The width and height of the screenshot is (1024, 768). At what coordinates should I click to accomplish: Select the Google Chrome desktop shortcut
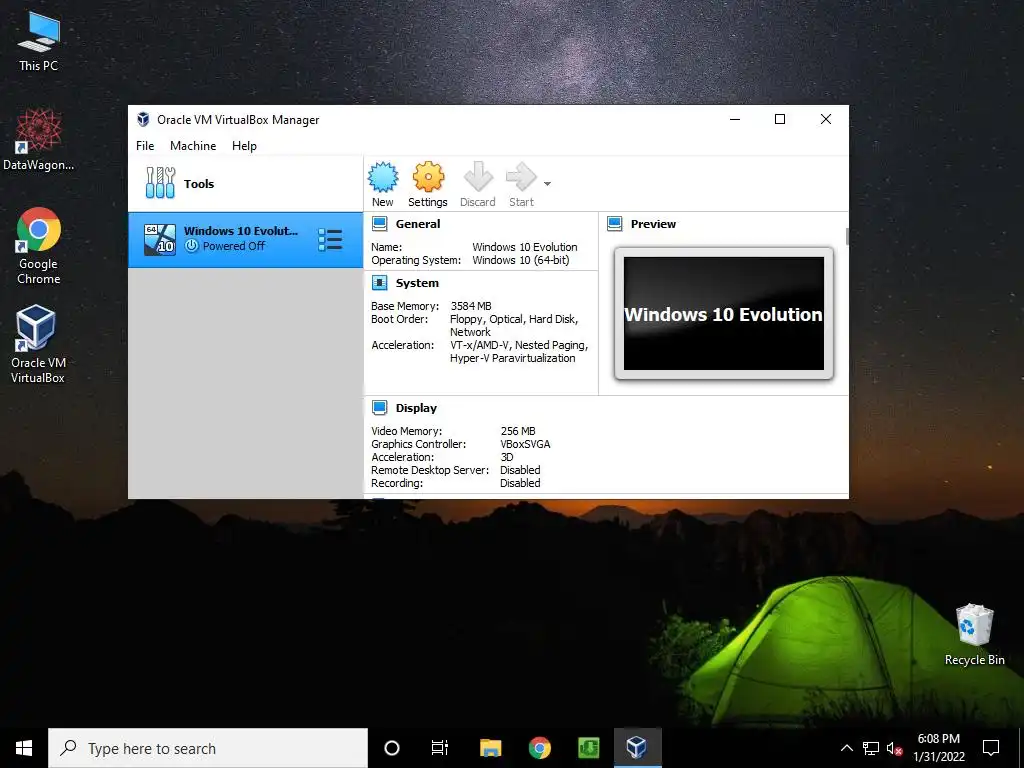pos(39,246)
